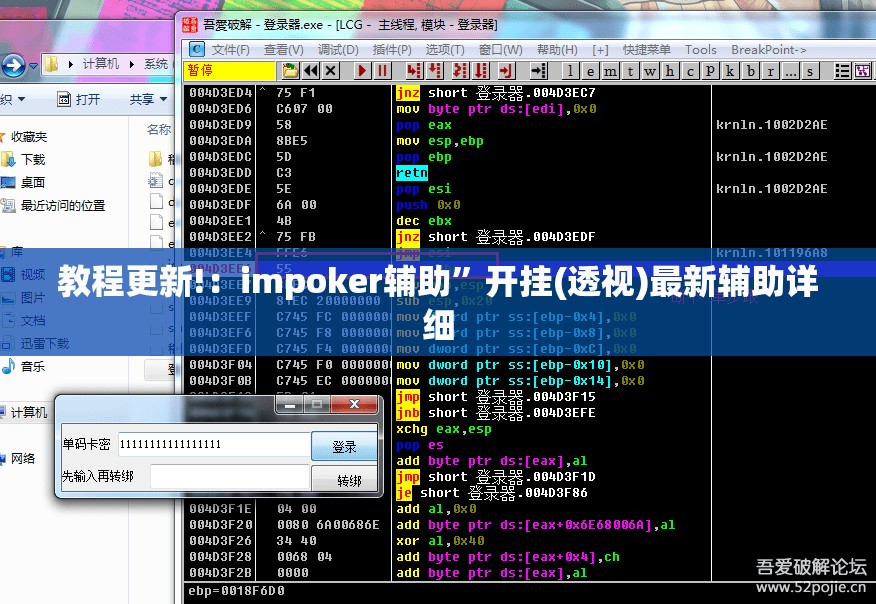Open the 调试(D) menu
This screenshot has width=876, height=604.
pyautogui.click(x=338, y=50)
